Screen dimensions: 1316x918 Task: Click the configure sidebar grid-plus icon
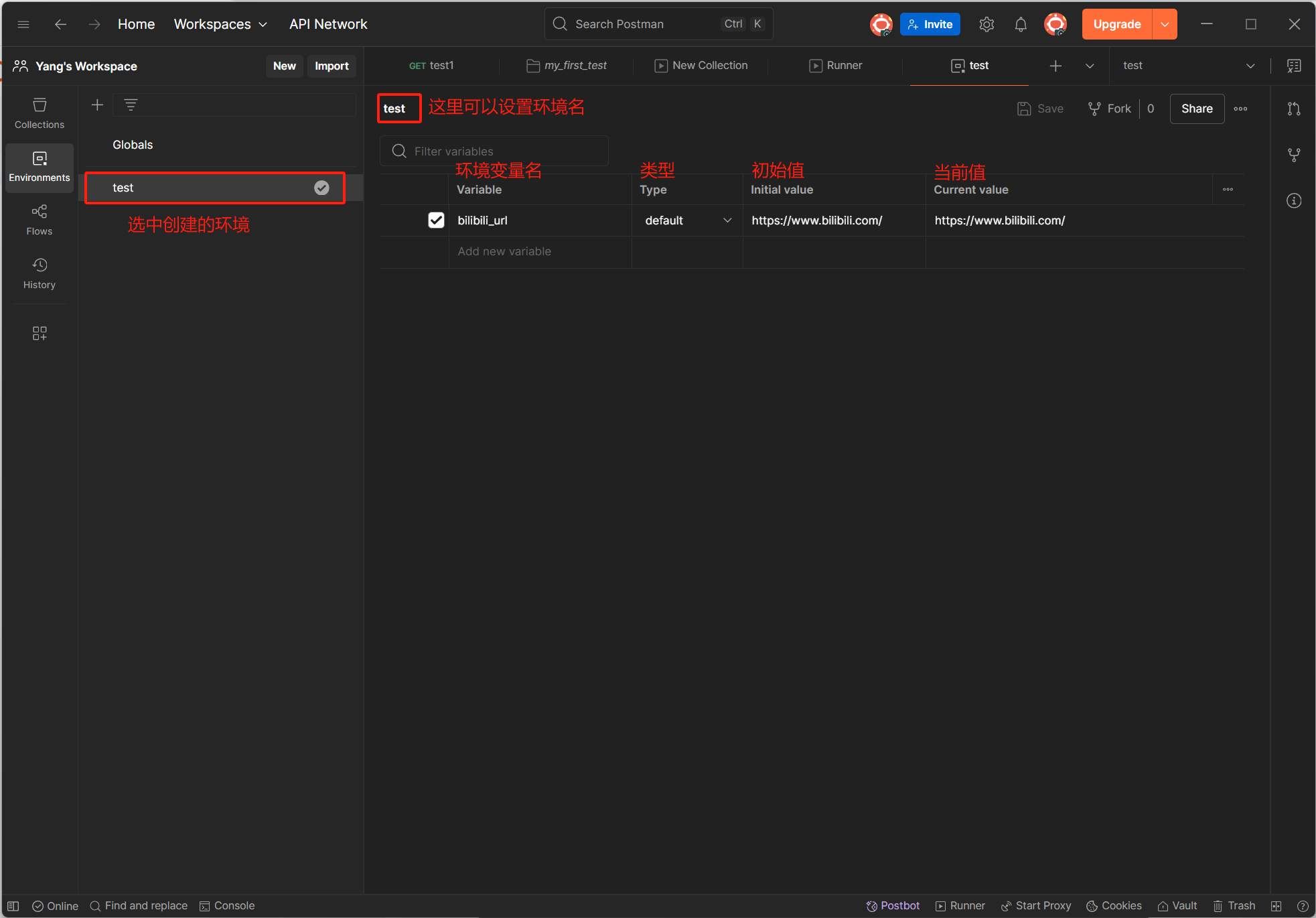tap(40, 333)
